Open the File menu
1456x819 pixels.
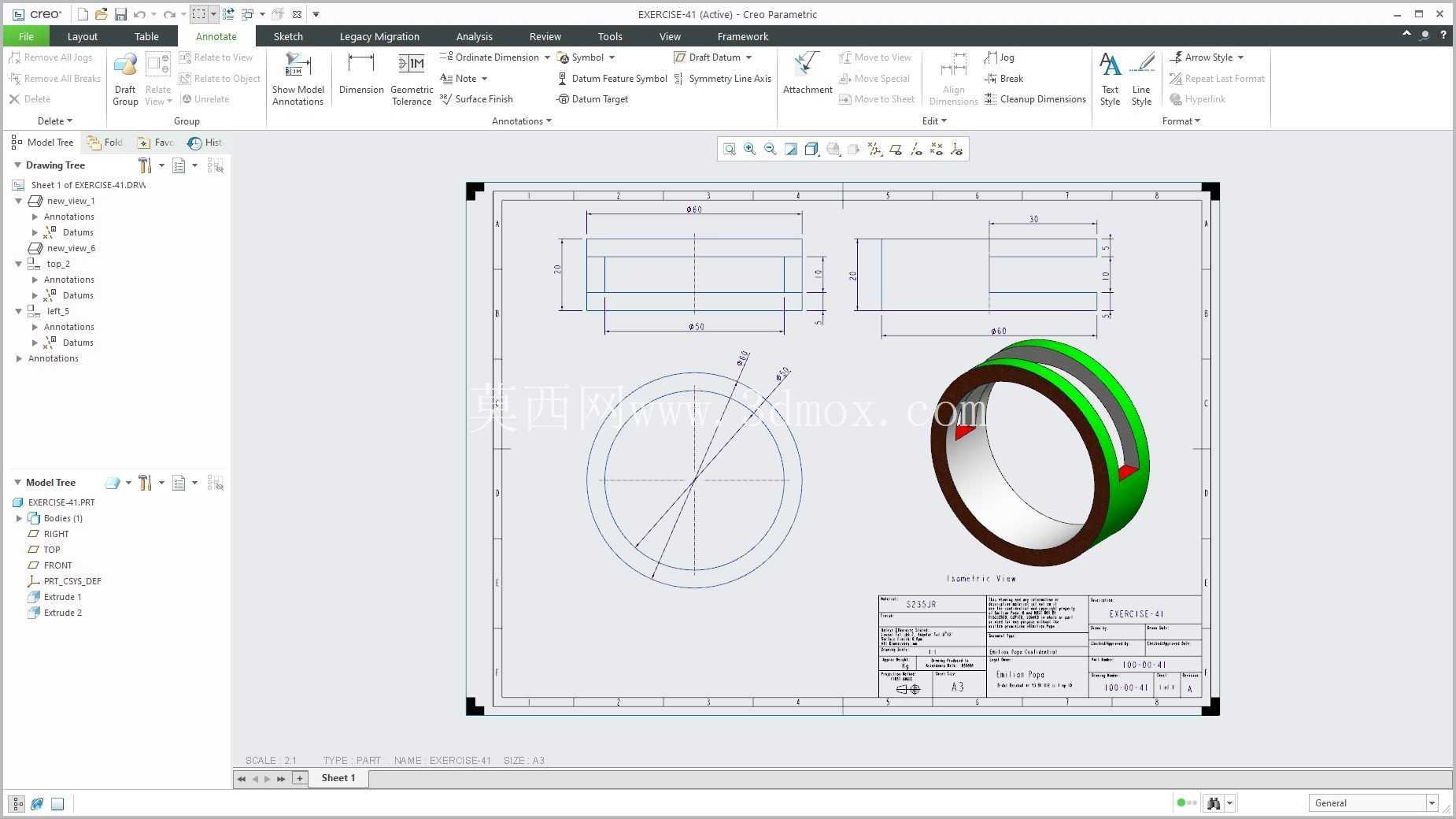(x=26, y=36)
